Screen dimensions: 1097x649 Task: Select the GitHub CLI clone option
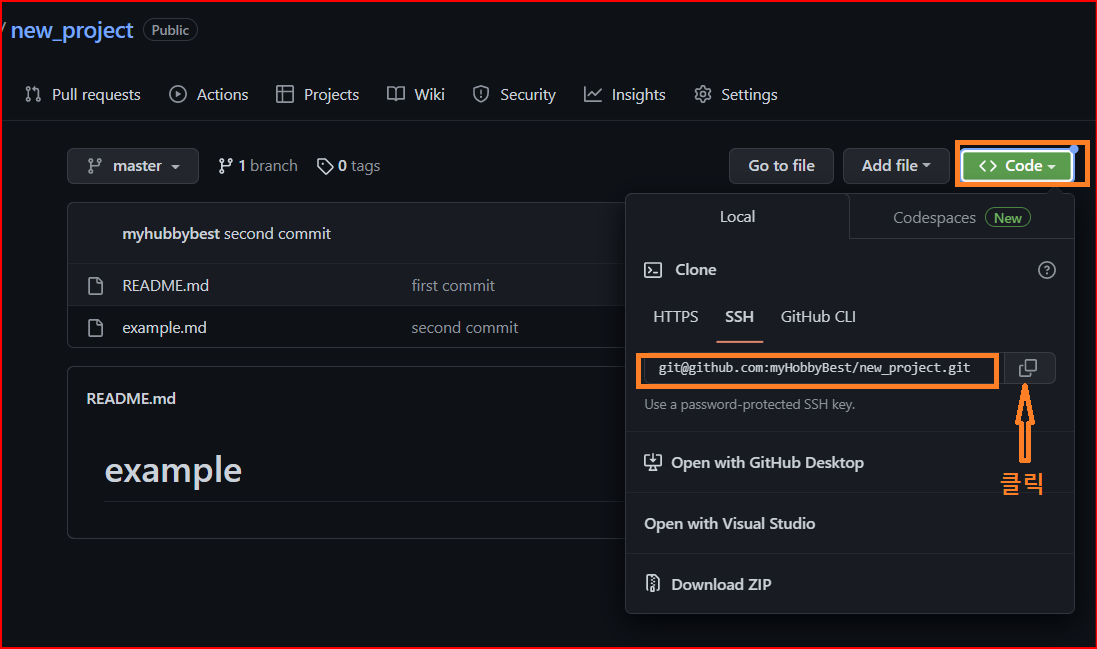[818, 317]
